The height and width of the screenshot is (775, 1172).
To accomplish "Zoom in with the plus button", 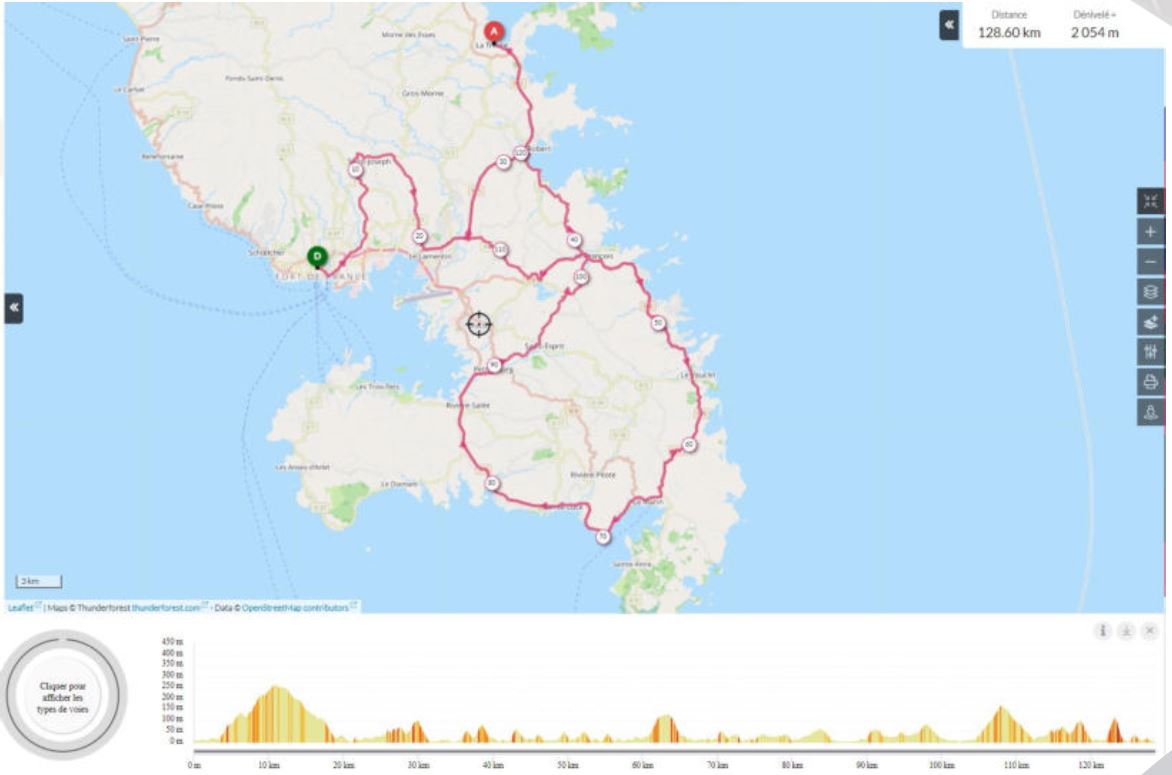I will pyautogui.click(x=1150, y=232).
